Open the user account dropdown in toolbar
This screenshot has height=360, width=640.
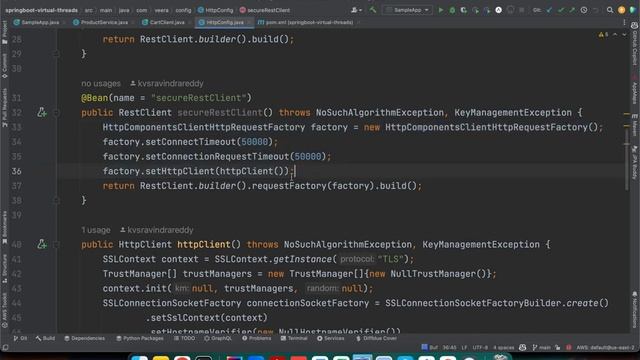pos(356,10)
